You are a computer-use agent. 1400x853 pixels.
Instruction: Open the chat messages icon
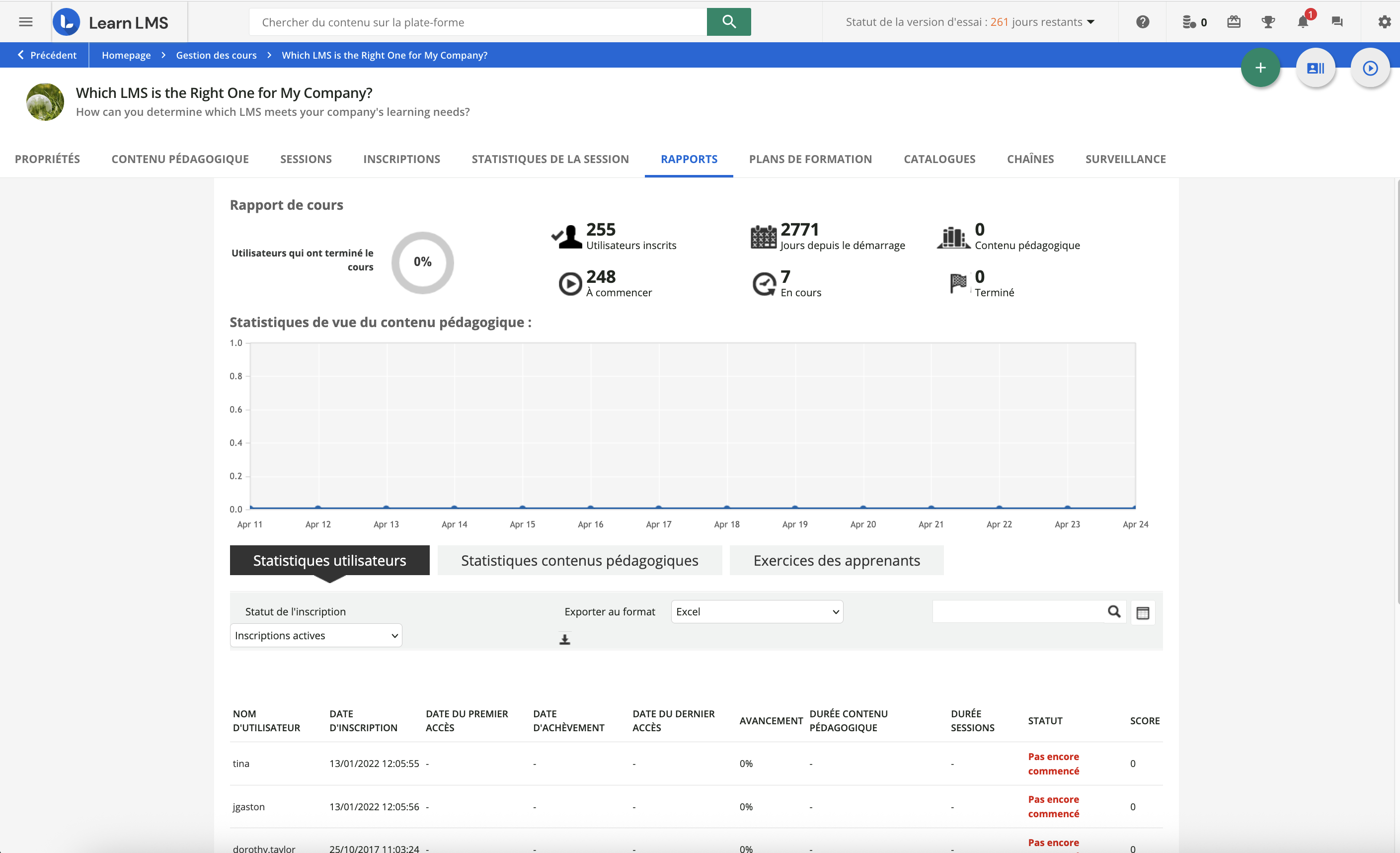tap(1337, 22)
